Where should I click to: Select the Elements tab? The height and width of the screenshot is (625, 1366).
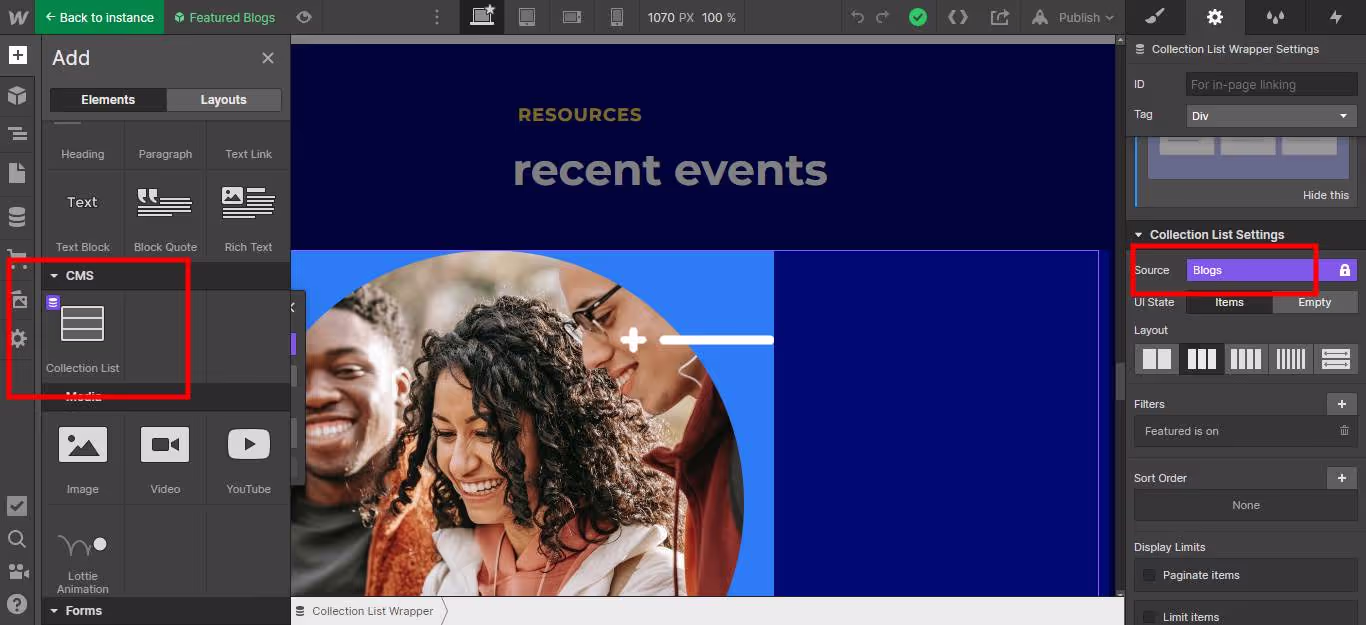click(108, 100)
